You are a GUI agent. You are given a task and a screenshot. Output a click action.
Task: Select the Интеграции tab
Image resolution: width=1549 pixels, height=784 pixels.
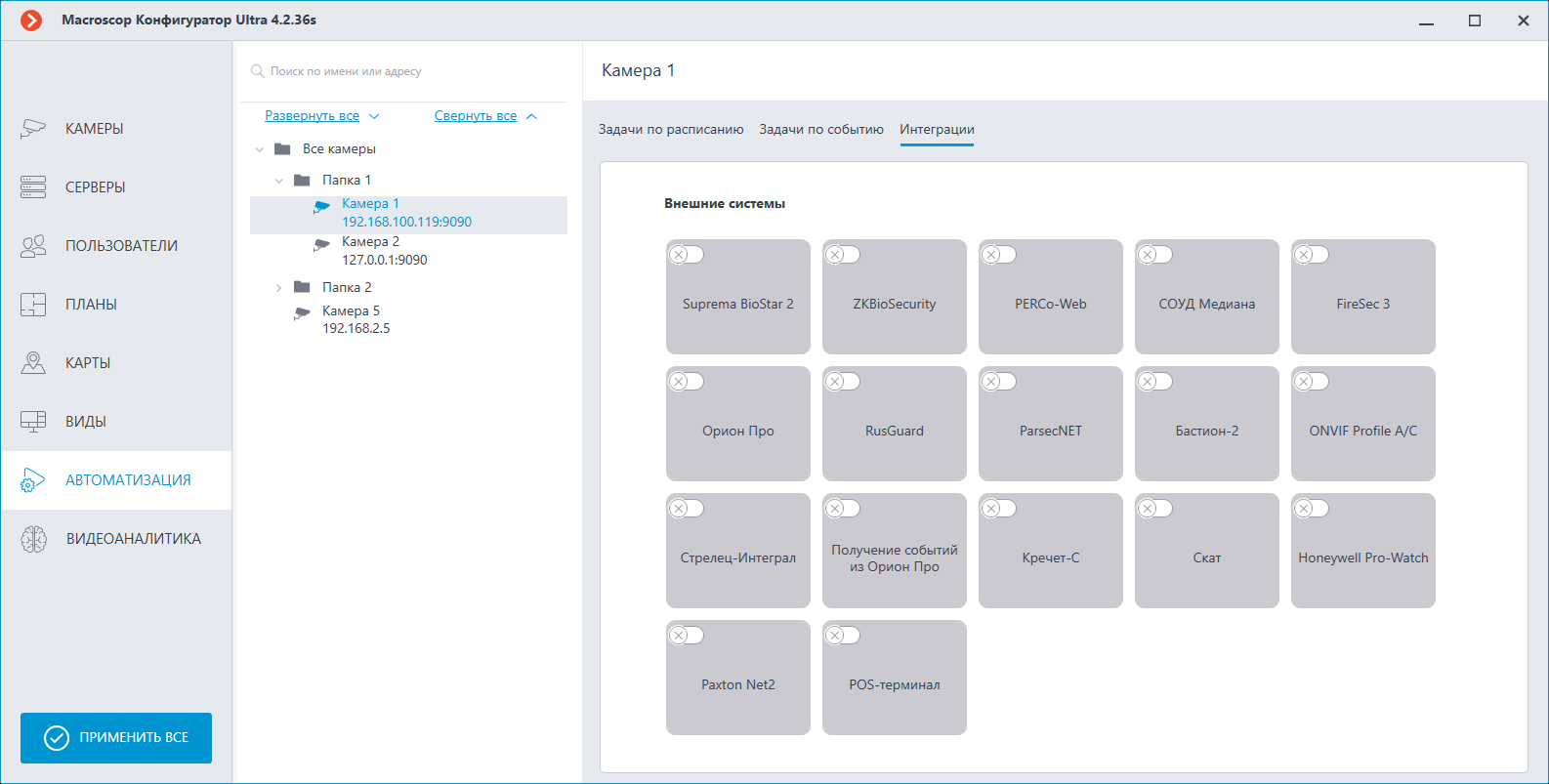point(937,129)
